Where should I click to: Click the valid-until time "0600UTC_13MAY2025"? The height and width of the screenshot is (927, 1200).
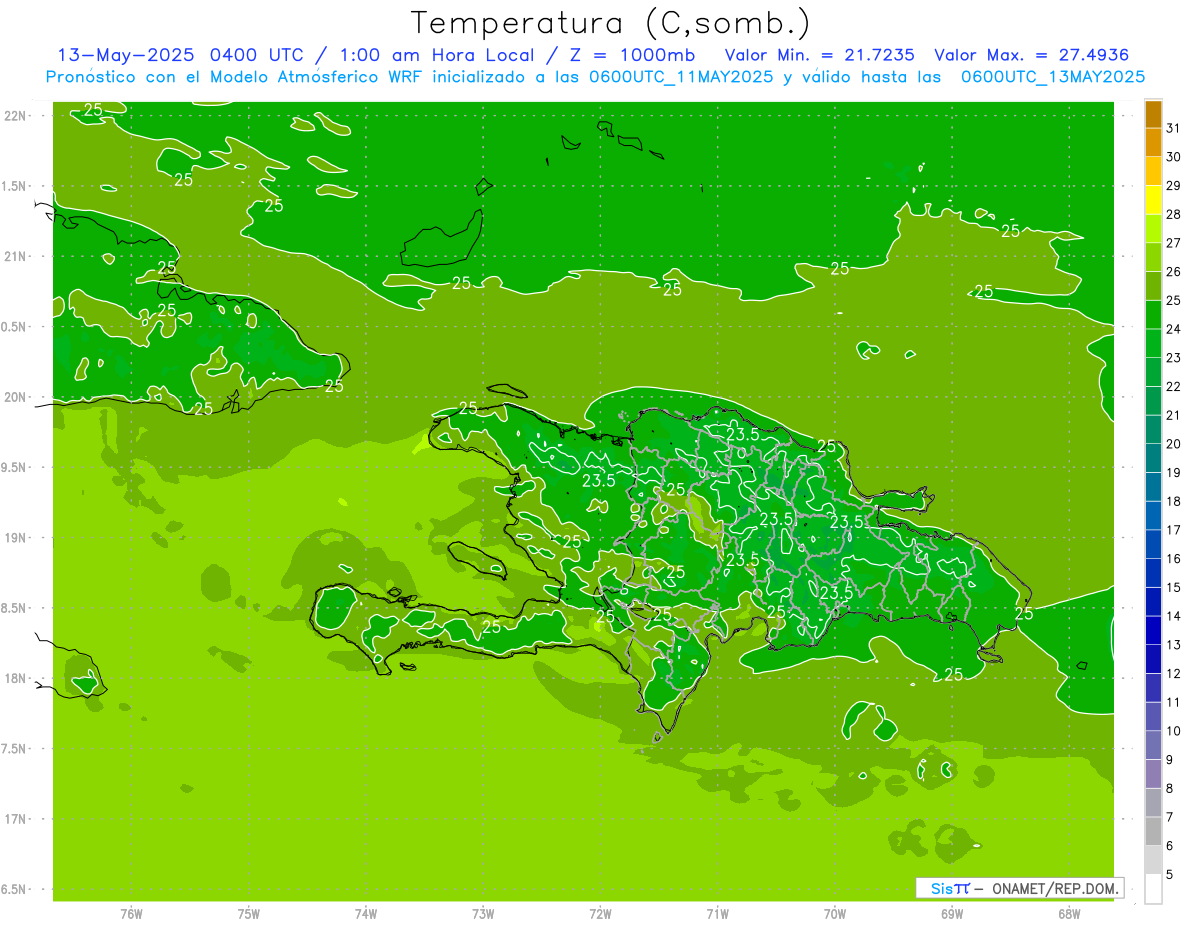pyautogui.click(x=1052, y=77)
